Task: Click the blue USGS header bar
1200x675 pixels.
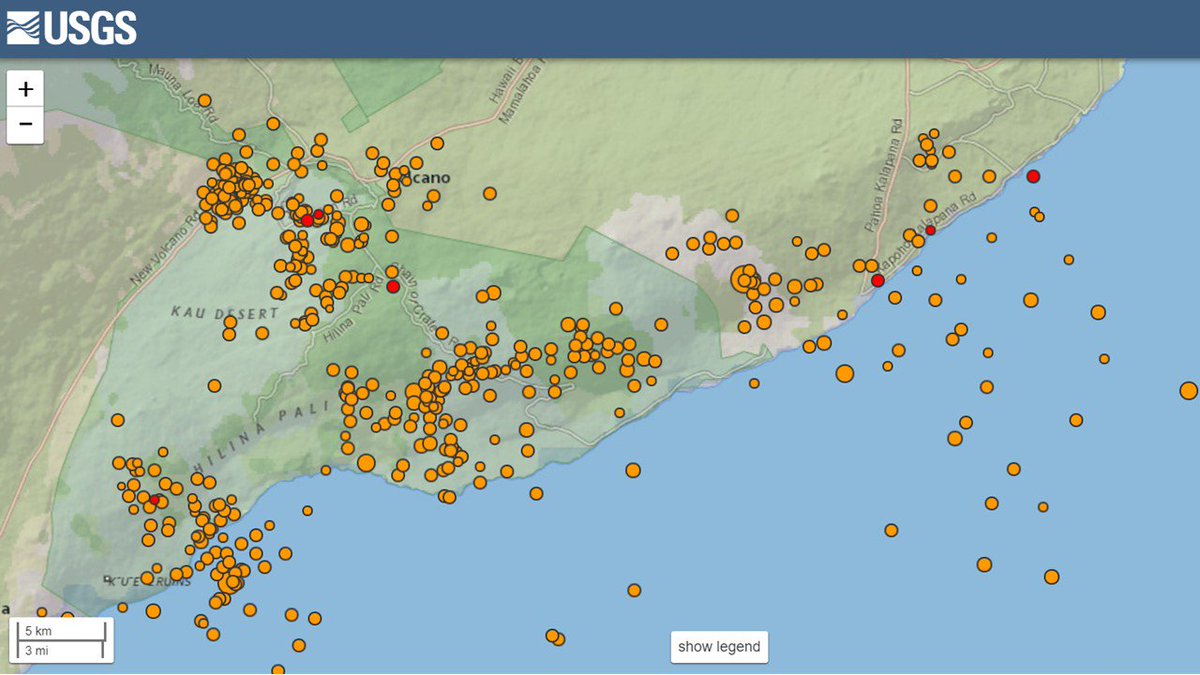Action: [600, 29]
